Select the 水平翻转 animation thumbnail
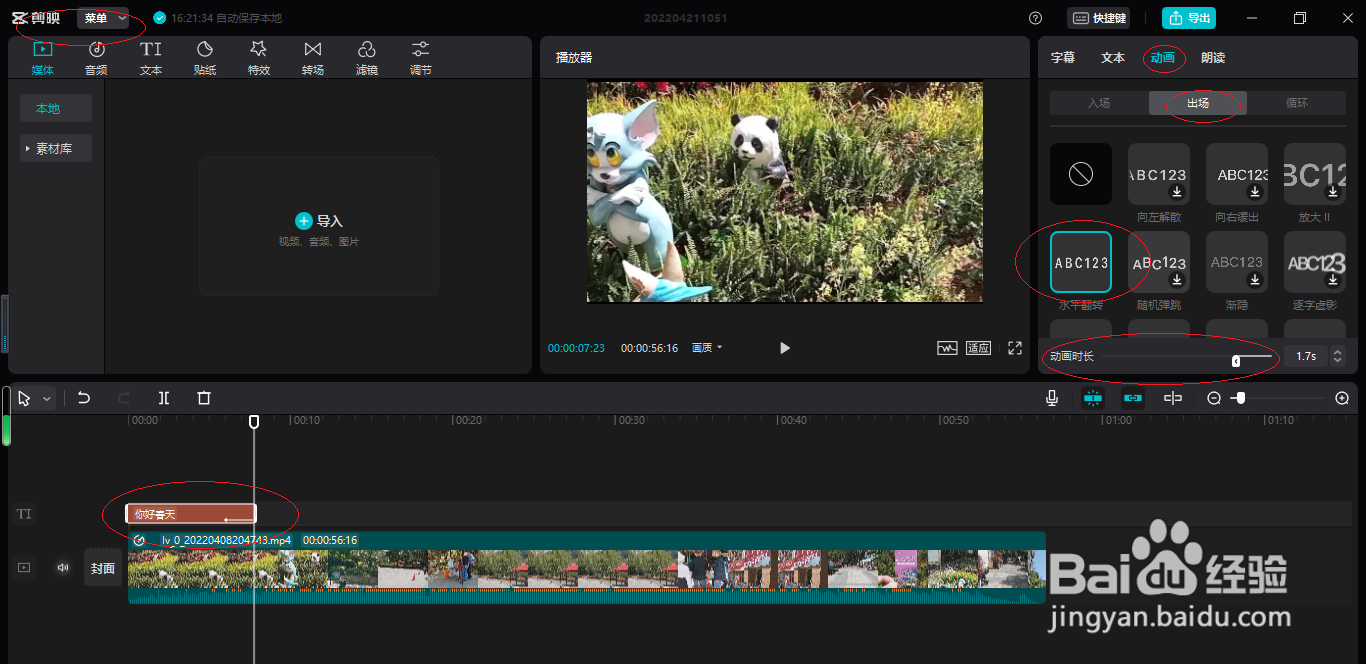Image resolution: width=1366 pixels, height=664 pixels. click(1081, 262)
